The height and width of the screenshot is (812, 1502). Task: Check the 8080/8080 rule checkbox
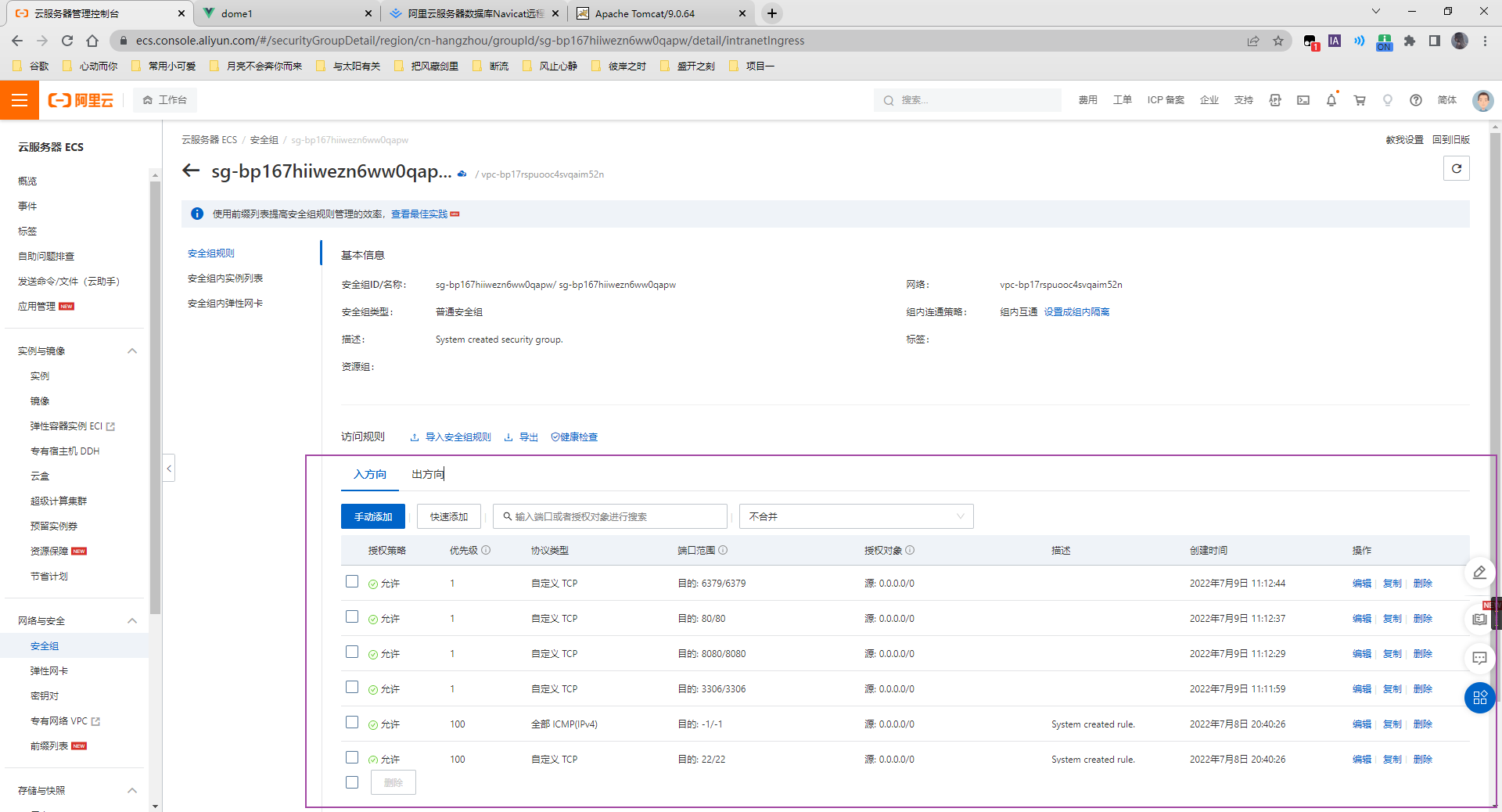(352, 652)
